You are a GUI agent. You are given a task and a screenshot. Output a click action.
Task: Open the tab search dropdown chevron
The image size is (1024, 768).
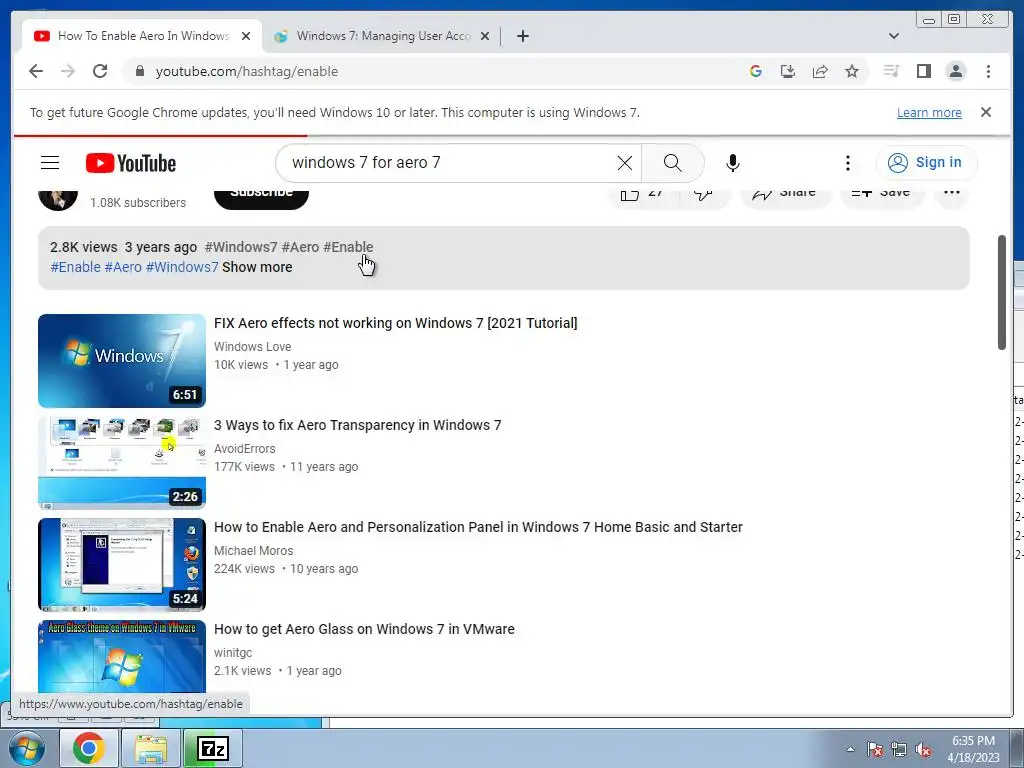click(893, 36)
